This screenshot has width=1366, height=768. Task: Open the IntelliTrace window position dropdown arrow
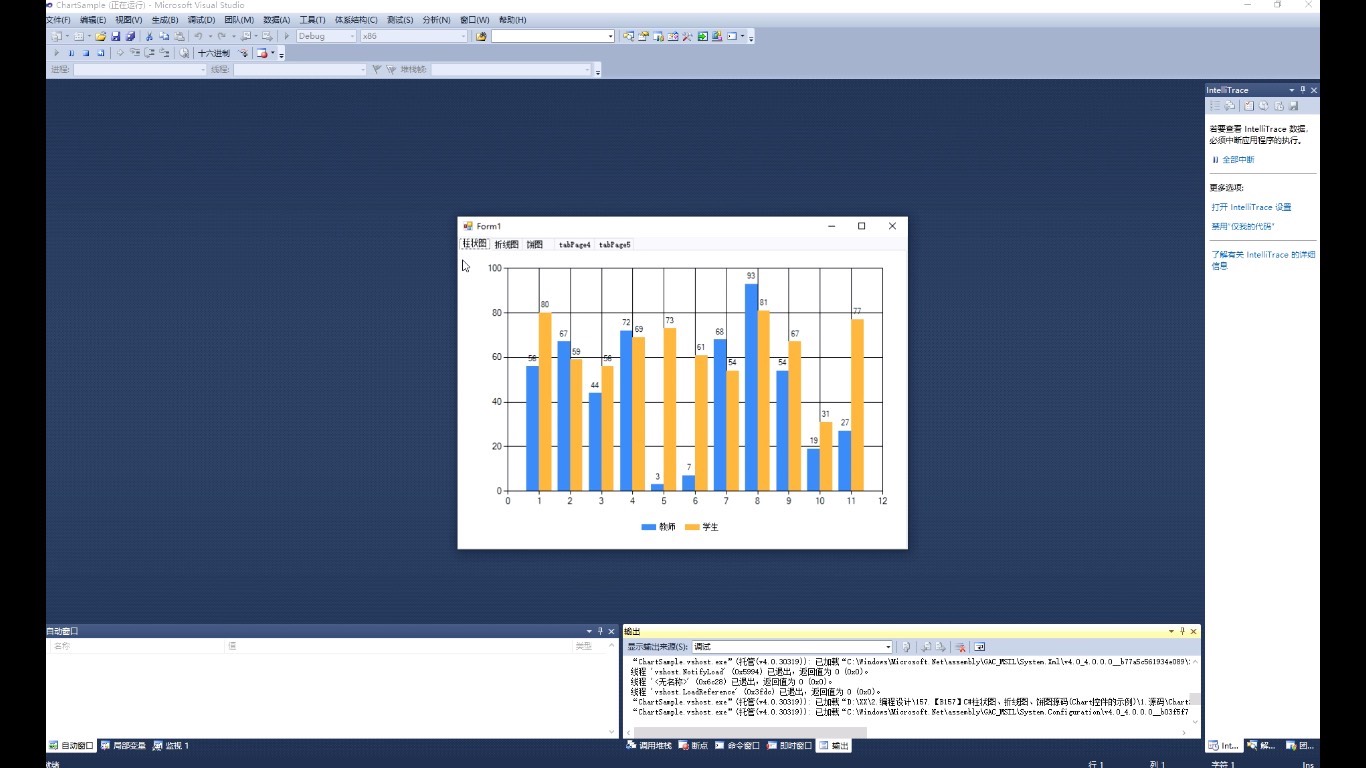[x=1291, y=90]
